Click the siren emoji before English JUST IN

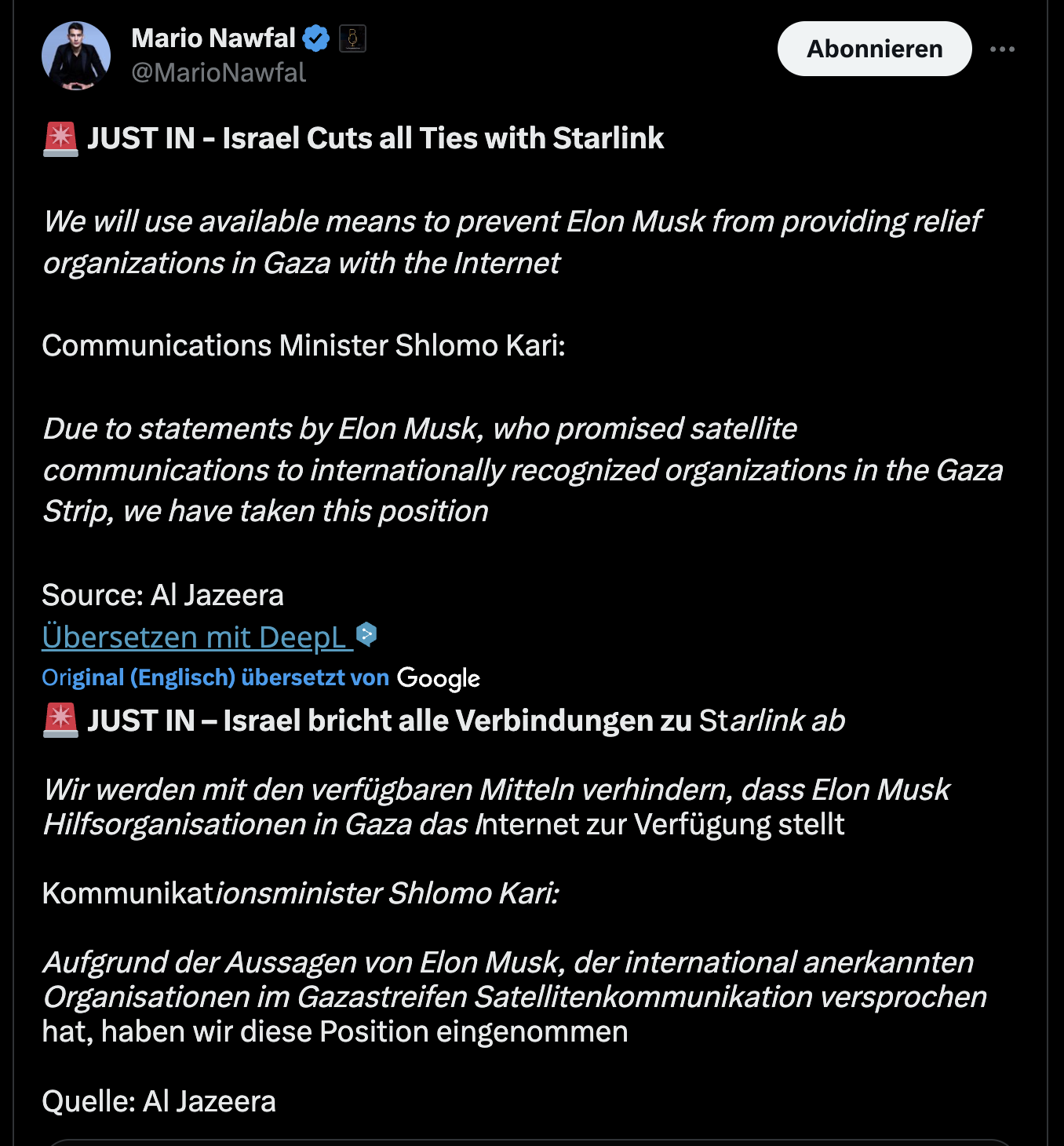[x=60, y=139]
